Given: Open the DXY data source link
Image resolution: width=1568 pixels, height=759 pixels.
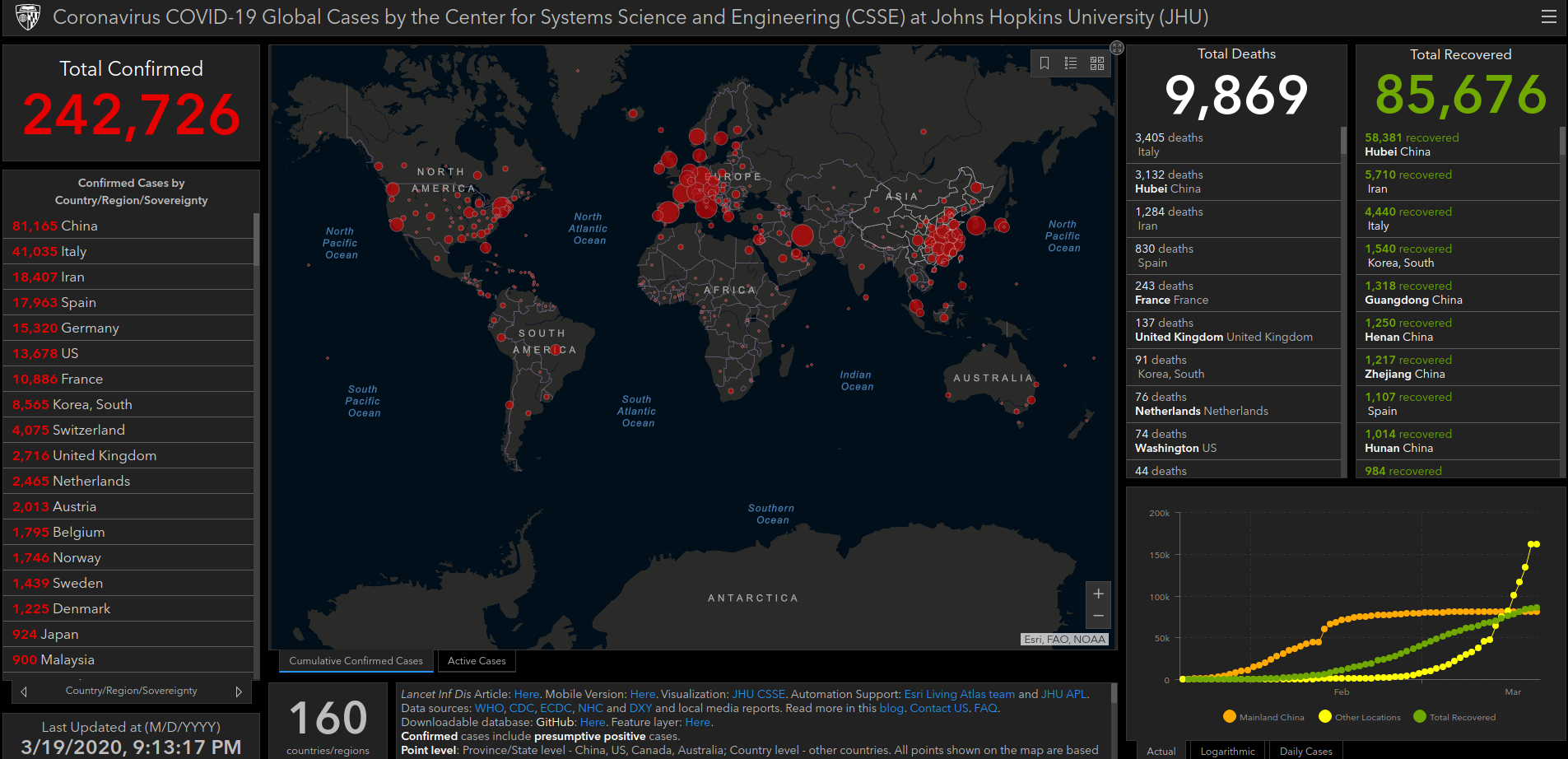Looking at the screenshot, I should tap(640, 708).
